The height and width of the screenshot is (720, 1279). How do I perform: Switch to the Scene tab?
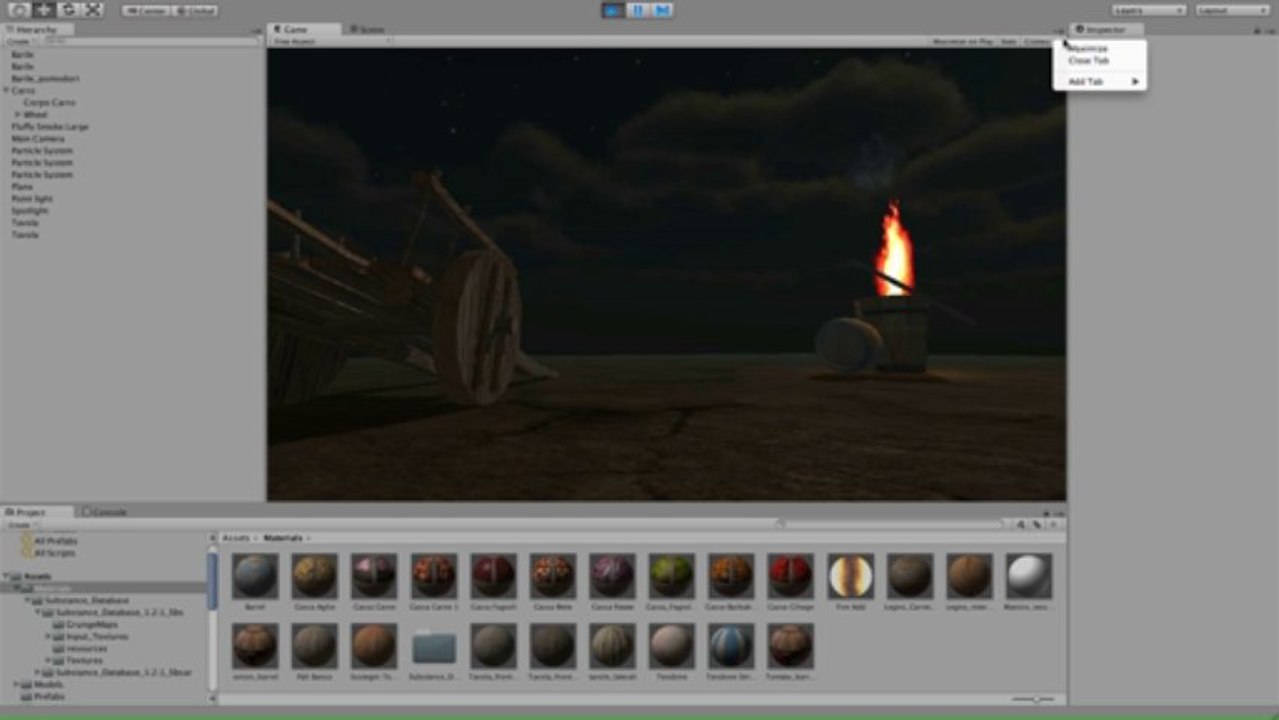click(x=368, y=30)
